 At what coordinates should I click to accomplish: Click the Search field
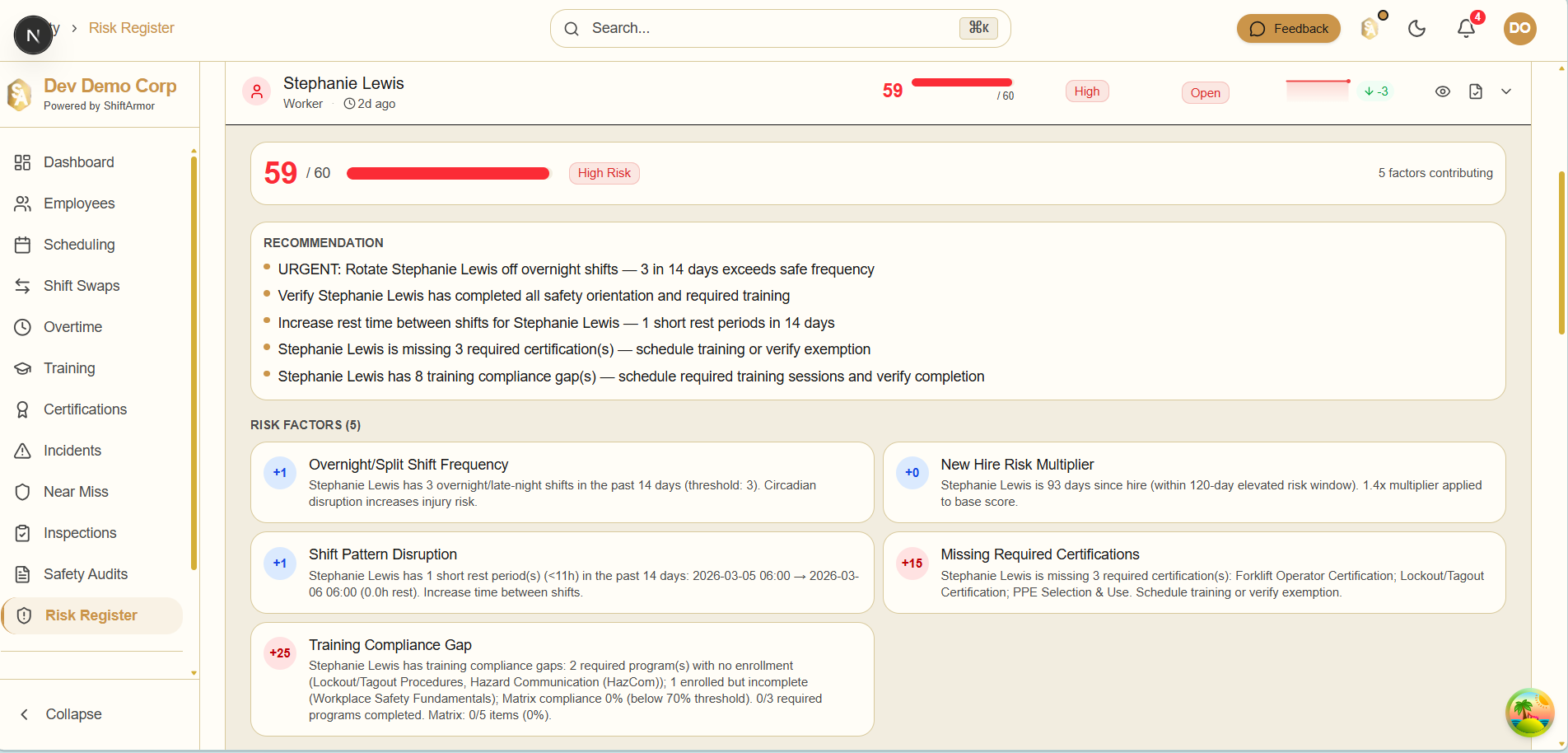click(780, 28)
